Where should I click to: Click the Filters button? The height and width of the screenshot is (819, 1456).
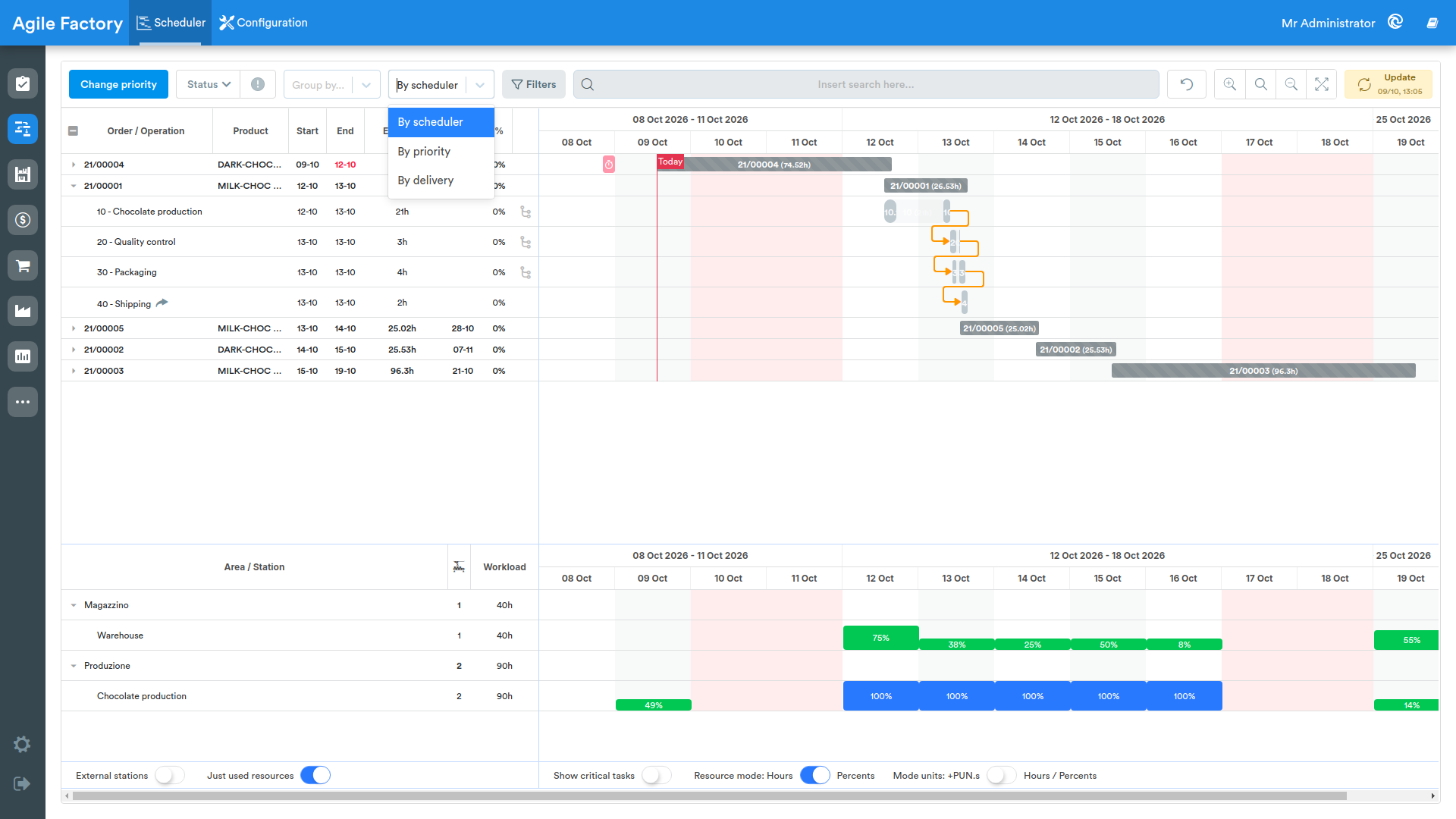[x=534, y=84]
